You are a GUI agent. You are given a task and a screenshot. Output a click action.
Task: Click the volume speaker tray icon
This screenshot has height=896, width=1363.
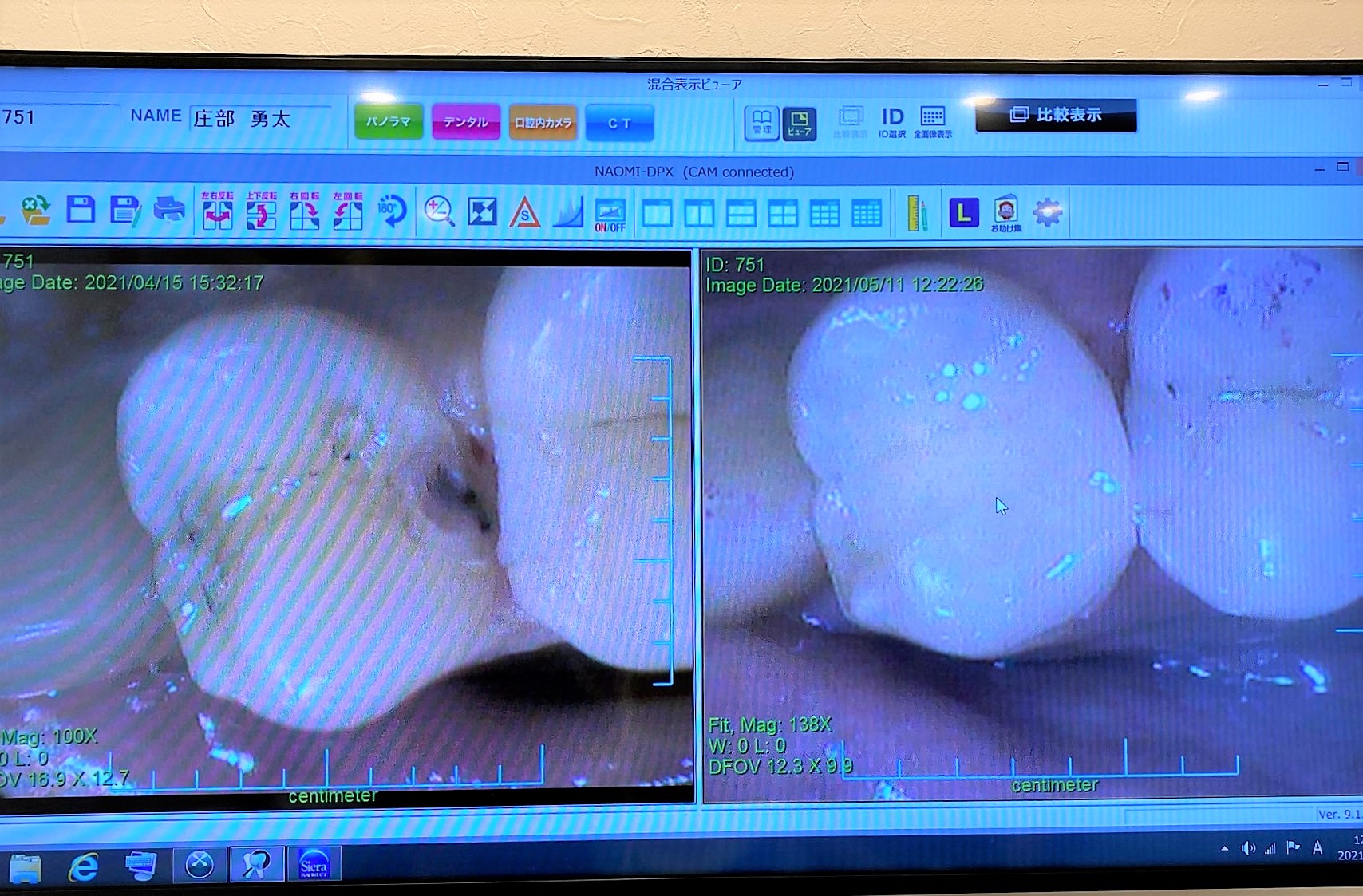(x=1247, y=848)
